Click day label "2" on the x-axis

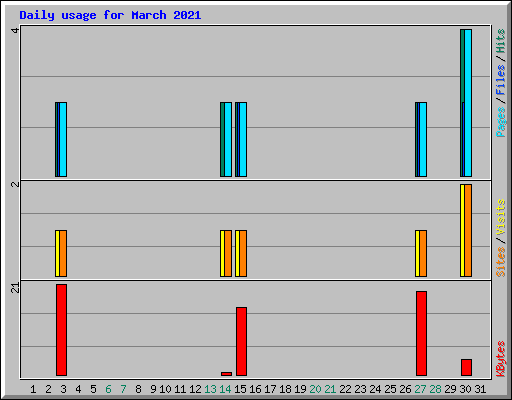(48, 389)
